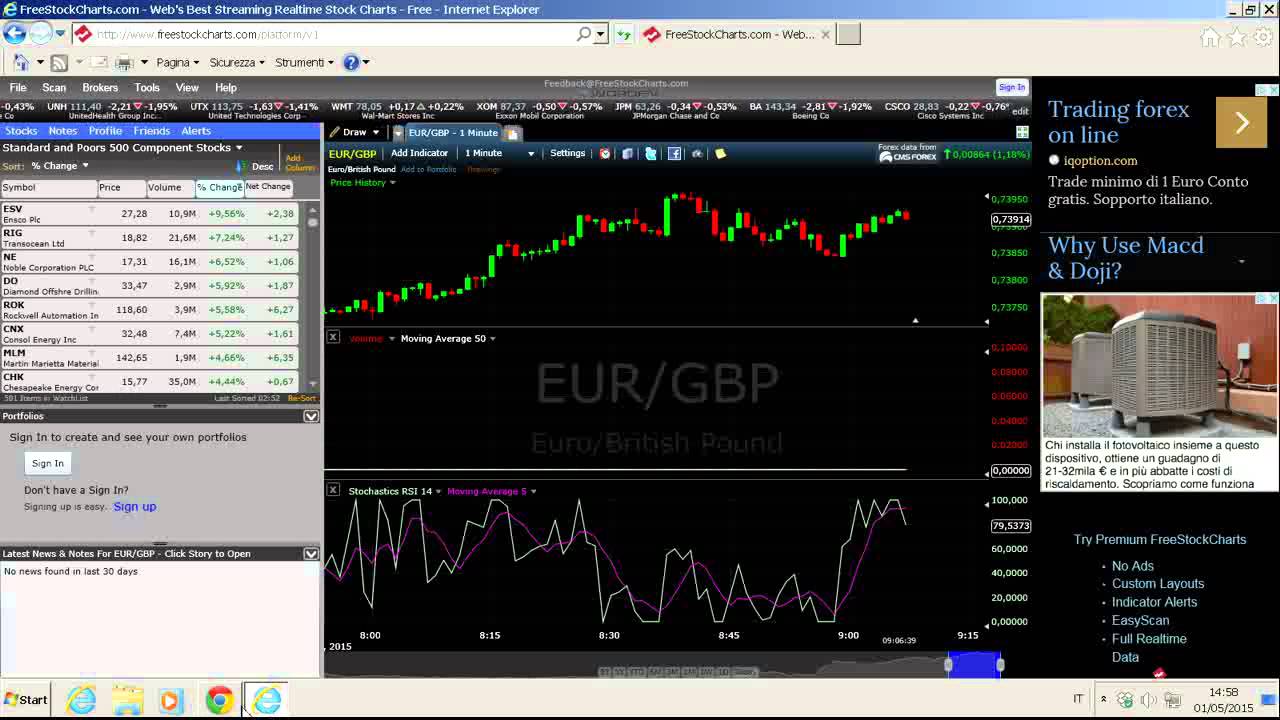The width and height of the screenshot is (1280, 720).
Task: Open the Scan menu
Action: click(x=54, y=88)
